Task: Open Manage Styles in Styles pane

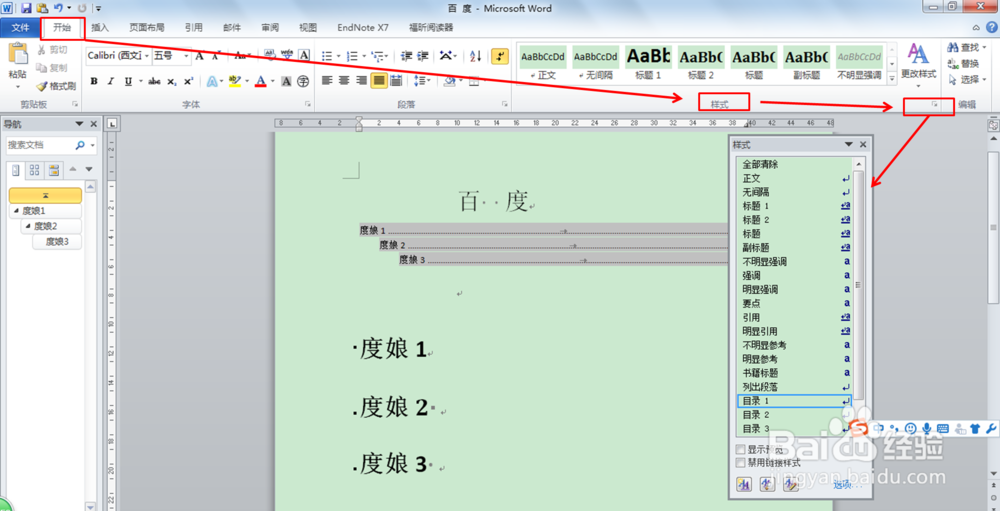Action: tap(791, 485)
